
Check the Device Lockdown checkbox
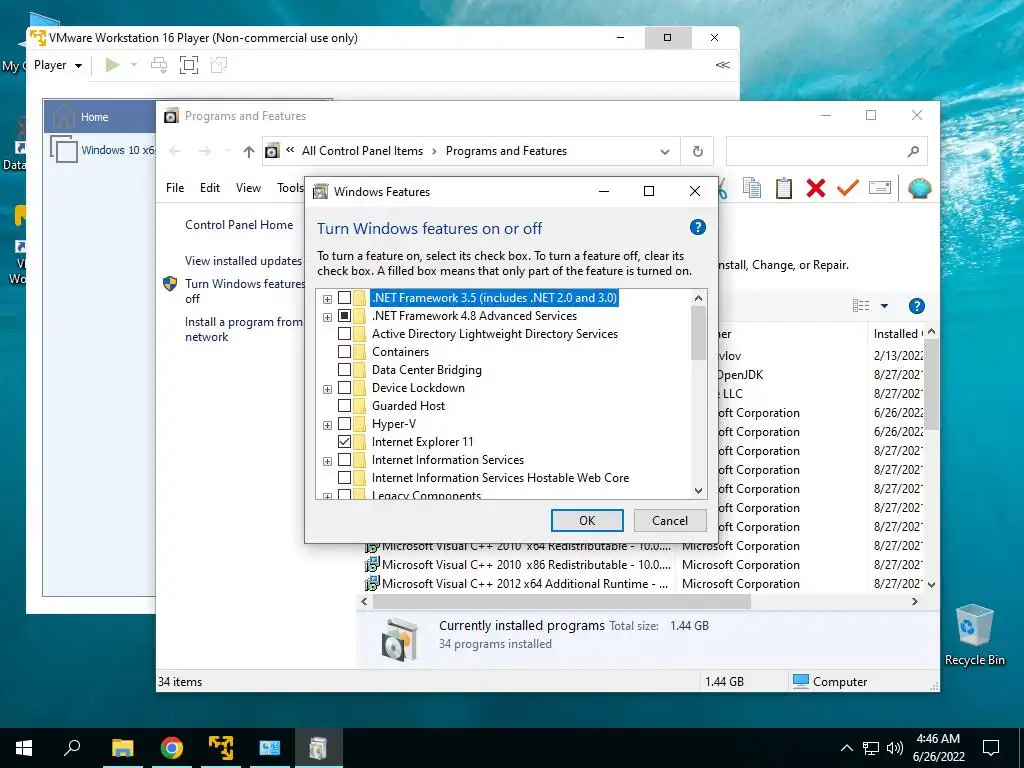[344, 388]
